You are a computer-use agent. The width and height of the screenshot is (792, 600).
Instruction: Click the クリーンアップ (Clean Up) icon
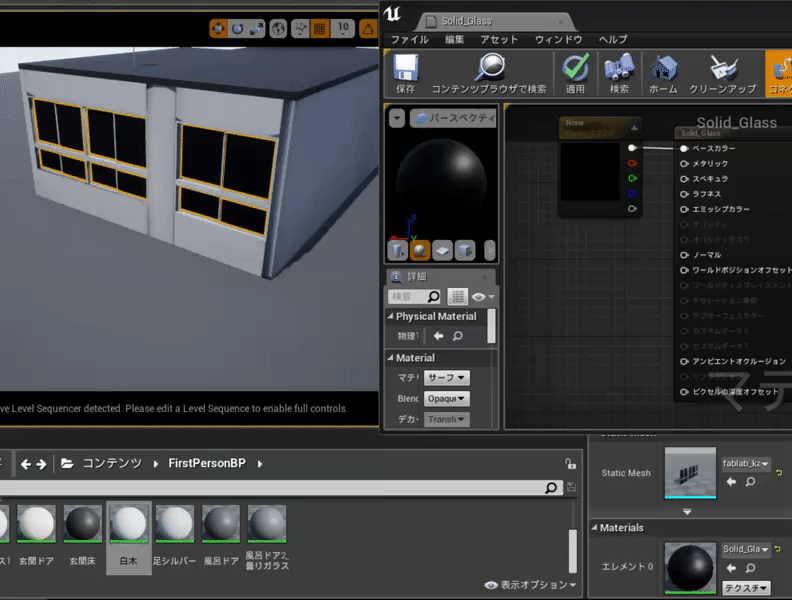coord(722,69)
